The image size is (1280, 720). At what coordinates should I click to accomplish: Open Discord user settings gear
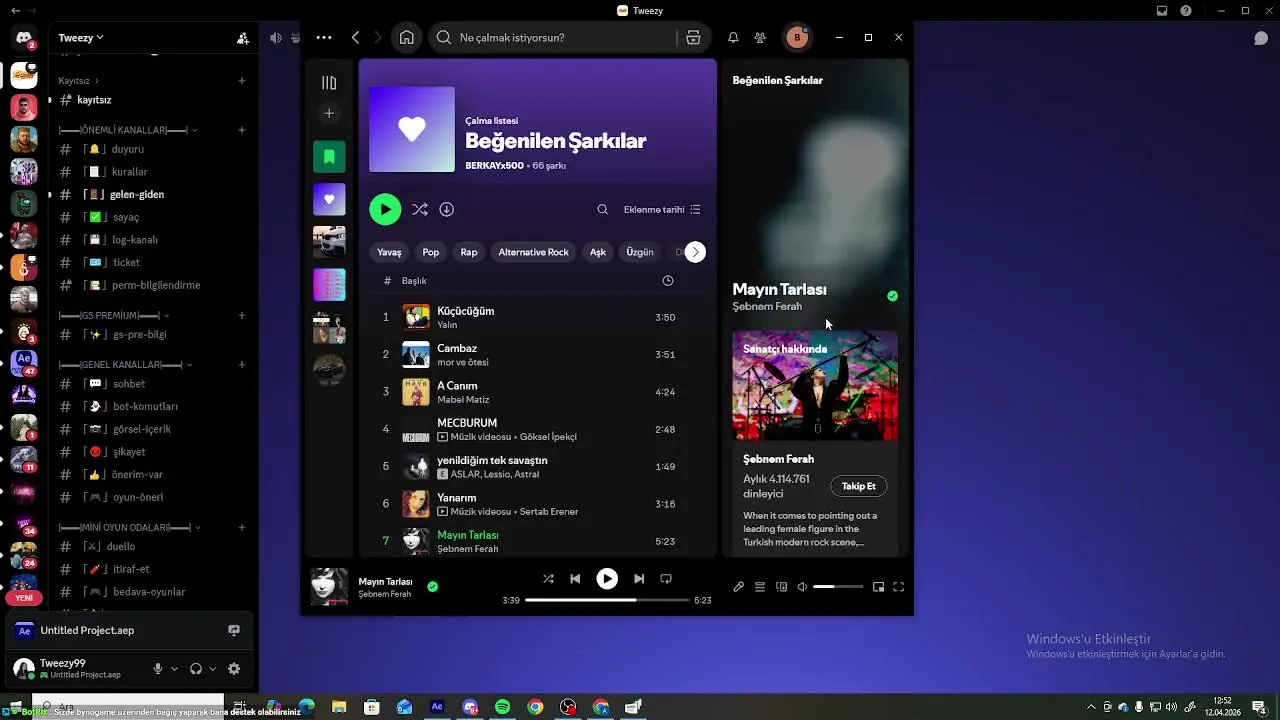tap(234, 669)
